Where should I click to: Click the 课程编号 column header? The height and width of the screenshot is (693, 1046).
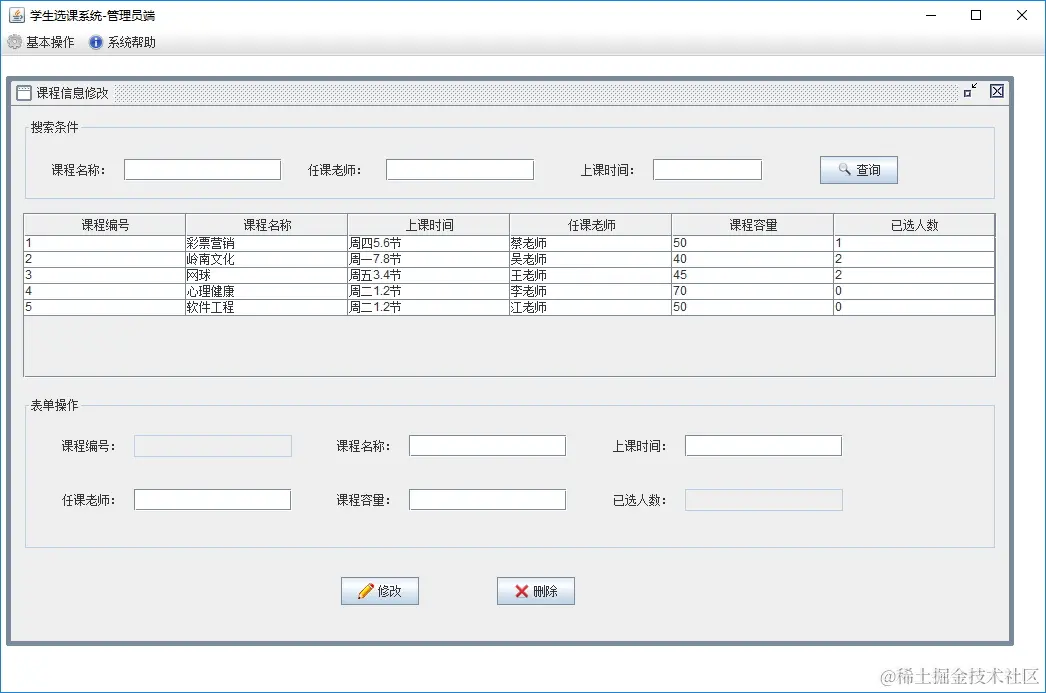click(x=105, y=225)
